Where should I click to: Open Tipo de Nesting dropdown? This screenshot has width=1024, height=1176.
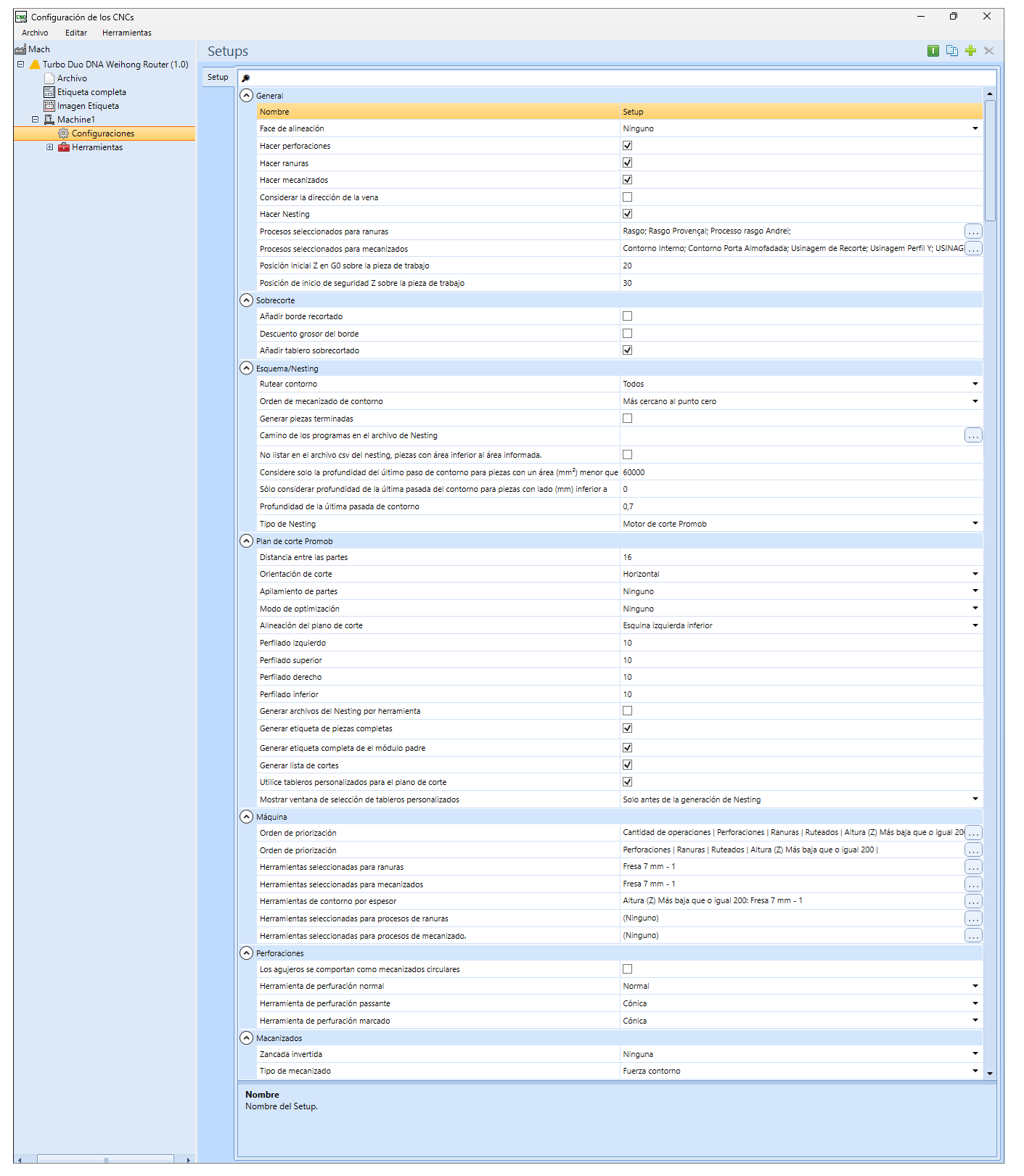tap(975, 523)
